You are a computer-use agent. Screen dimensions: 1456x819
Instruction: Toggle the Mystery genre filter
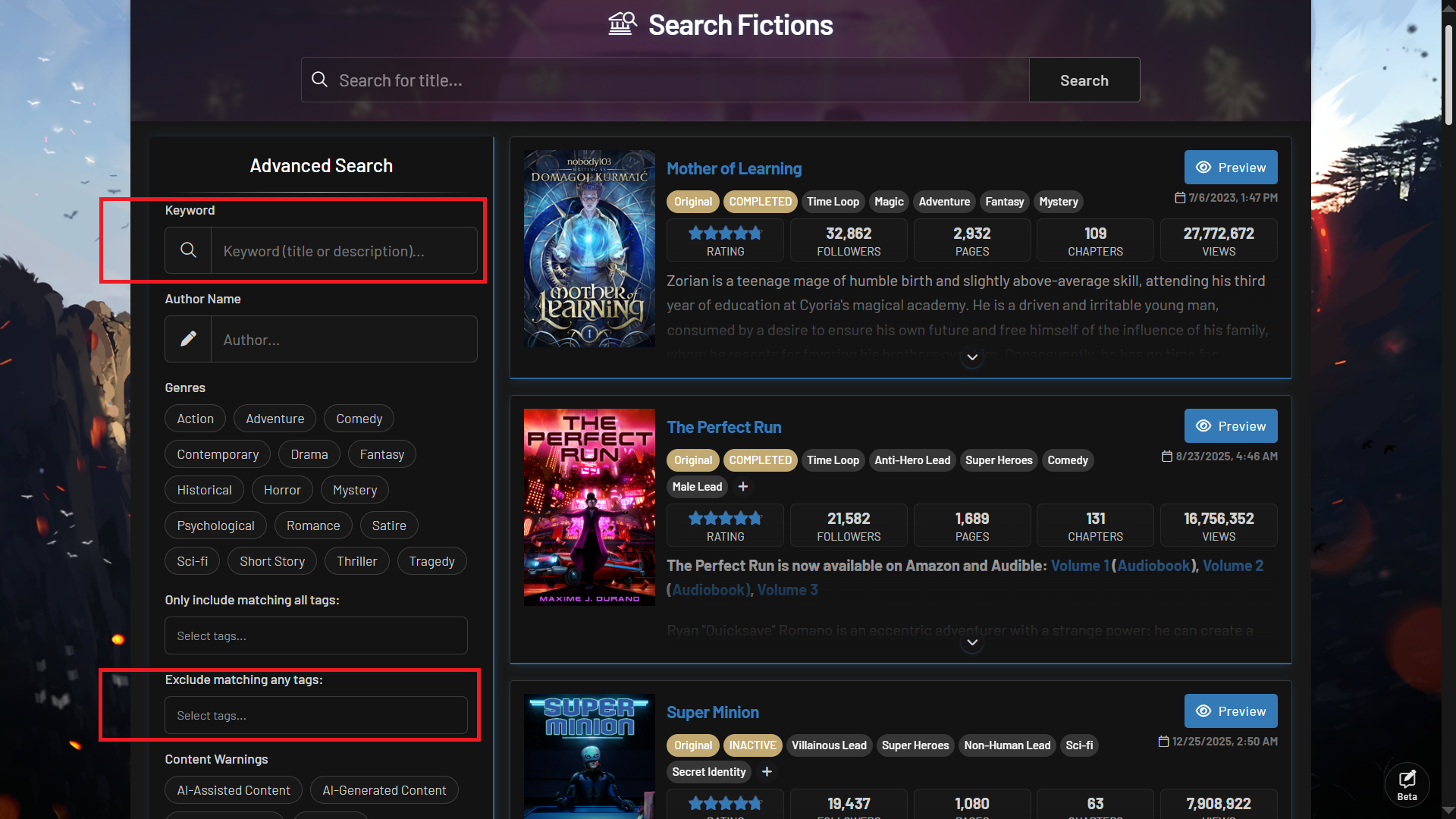(x=355, y=490)
